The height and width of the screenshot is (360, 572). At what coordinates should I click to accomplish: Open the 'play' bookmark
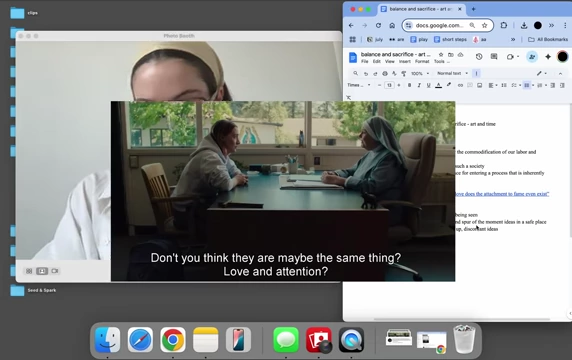point(419,39)
